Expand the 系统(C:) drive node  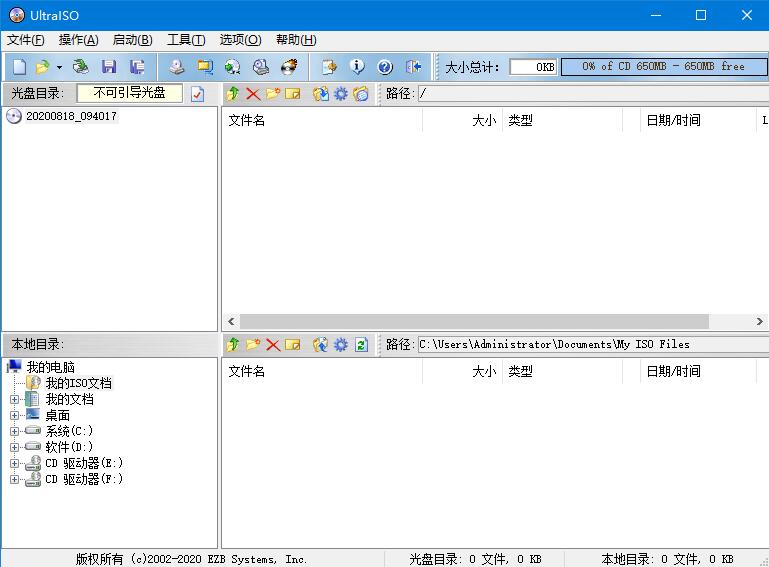point(14,432)
